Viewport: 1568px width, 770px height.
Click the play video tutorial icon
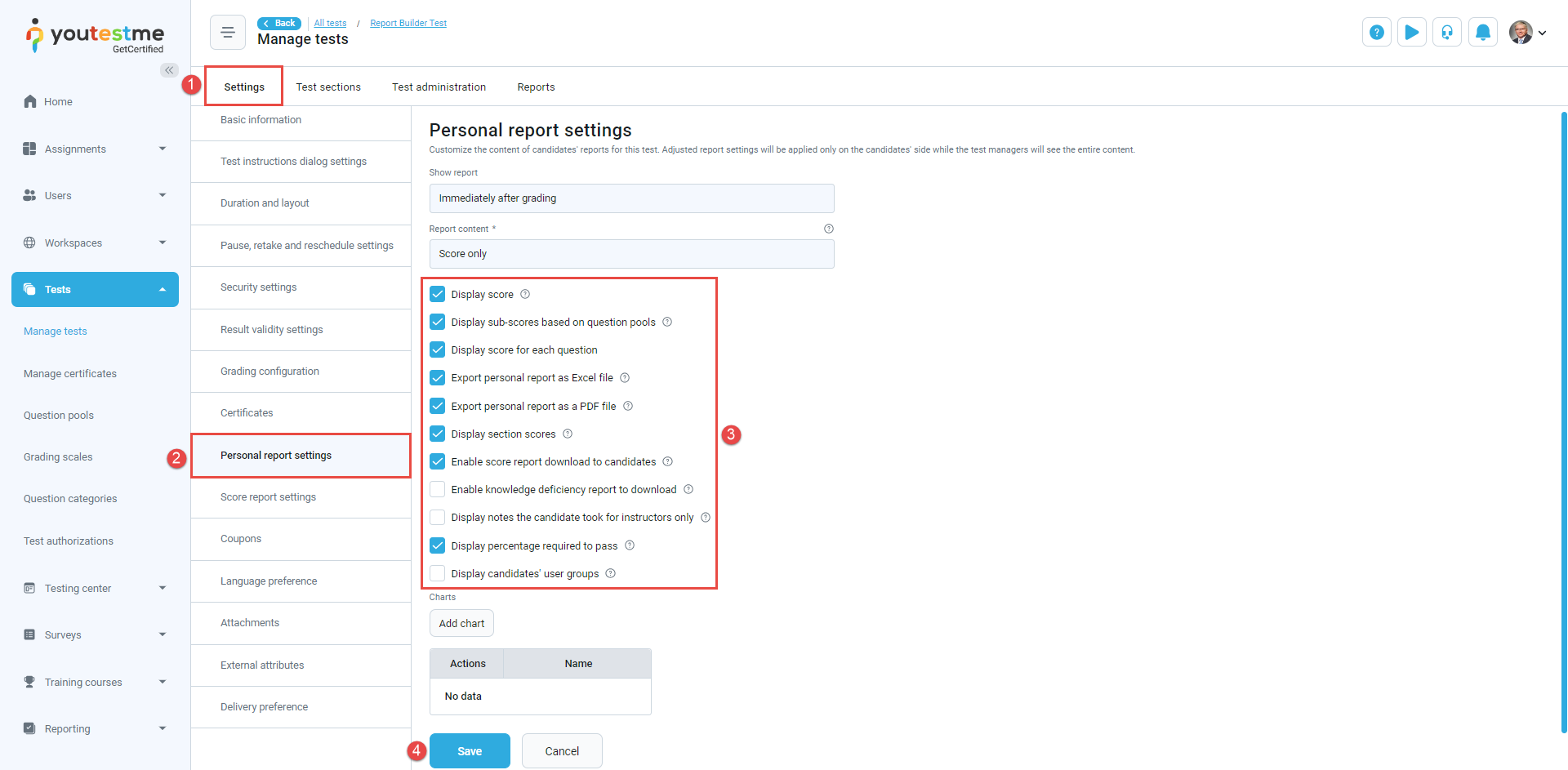[x=1412, y=33]
